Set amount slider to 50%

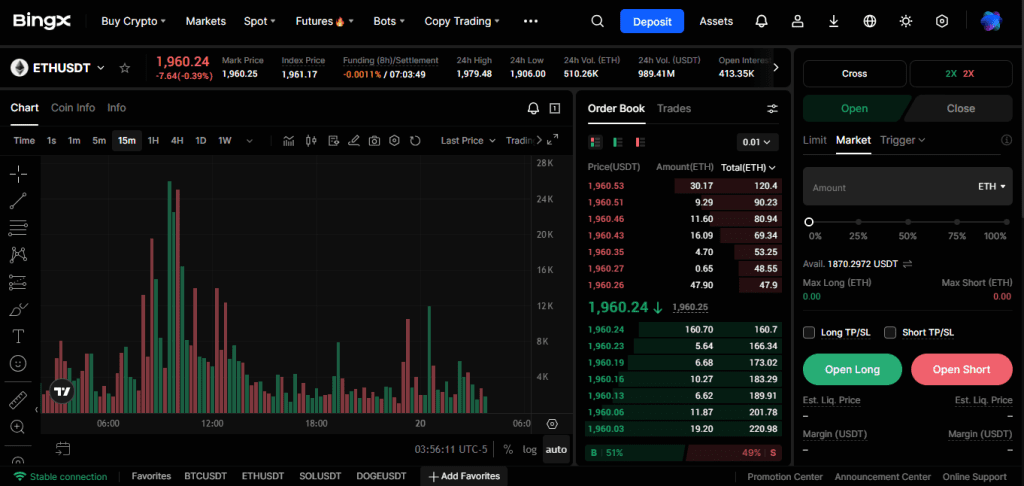pyautogui.click(x=907, y=222)
